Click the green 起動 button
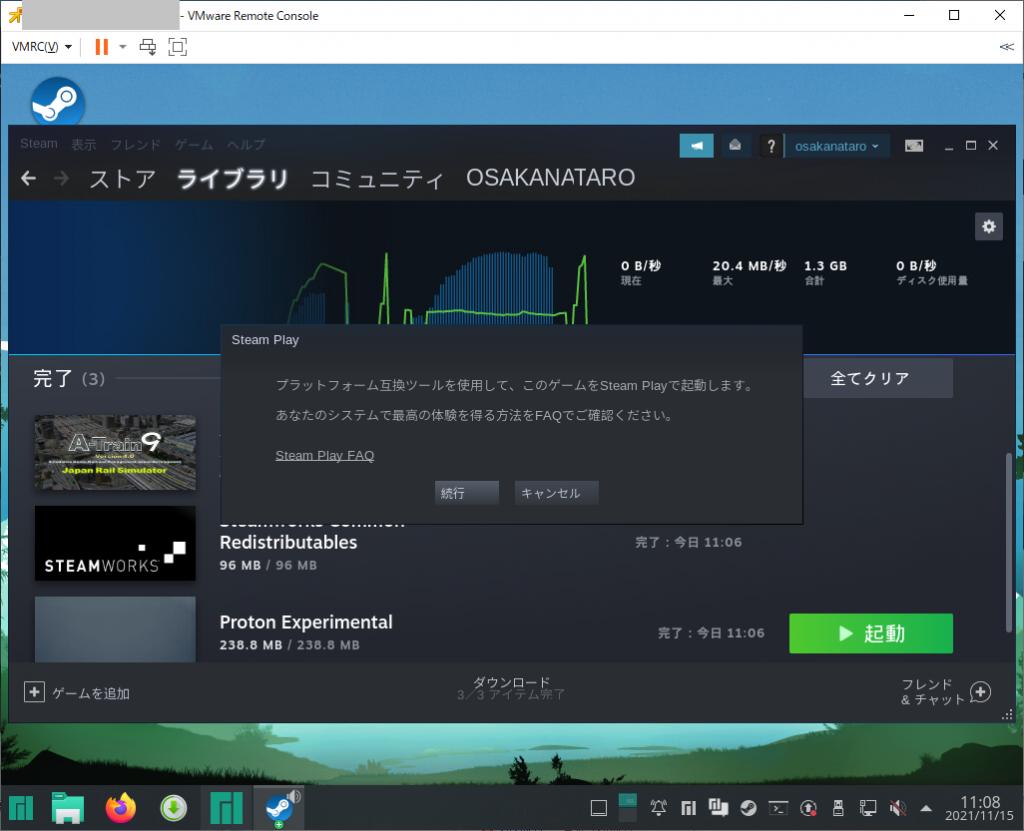This screenshot has height=831, width=1024. 871,633
